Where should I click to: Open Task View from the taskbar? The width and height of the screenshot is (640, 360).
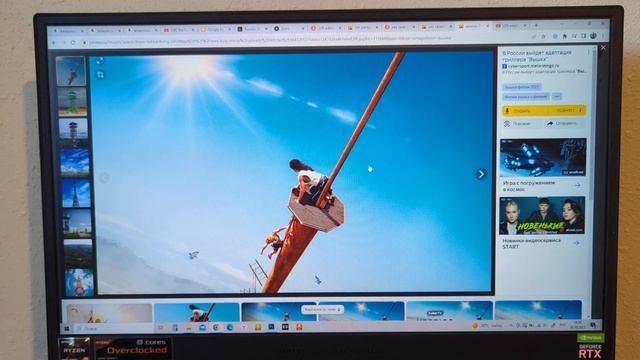tap(161, 328)
